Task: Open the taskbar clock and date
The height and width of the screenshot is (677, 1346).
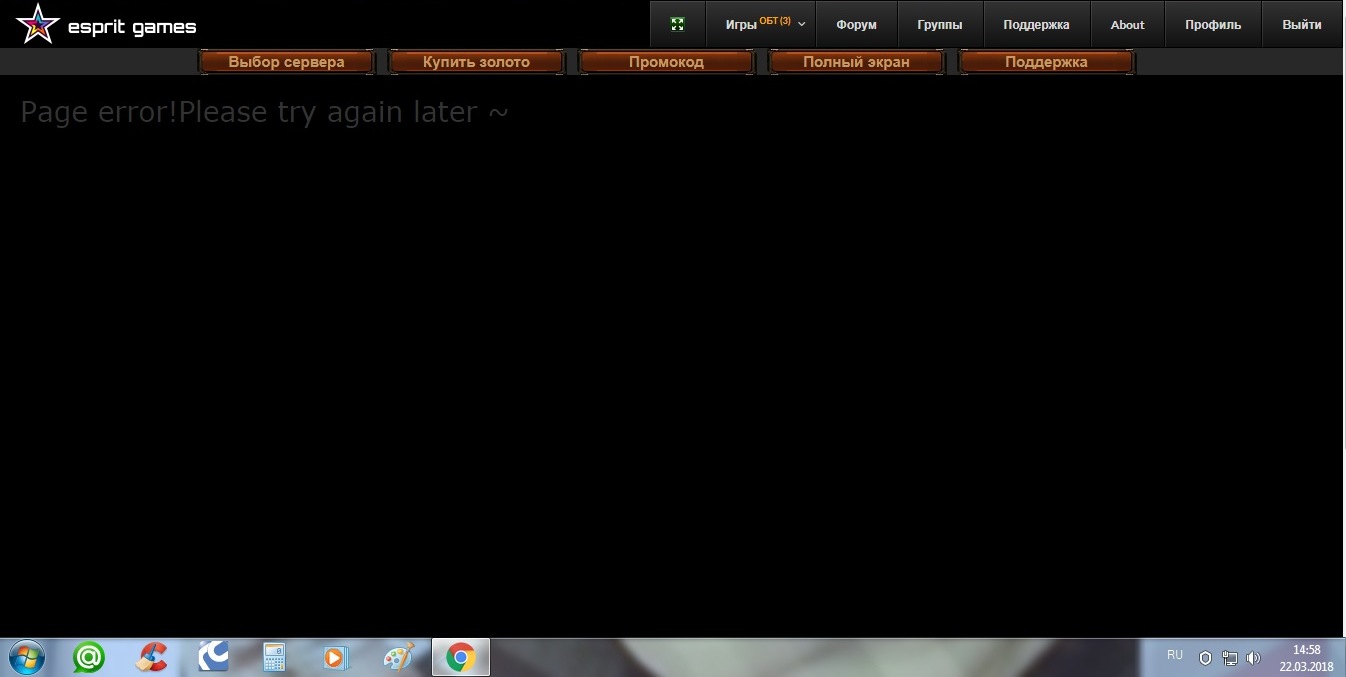Action: pyautogui.click(x=1306, y=657)
